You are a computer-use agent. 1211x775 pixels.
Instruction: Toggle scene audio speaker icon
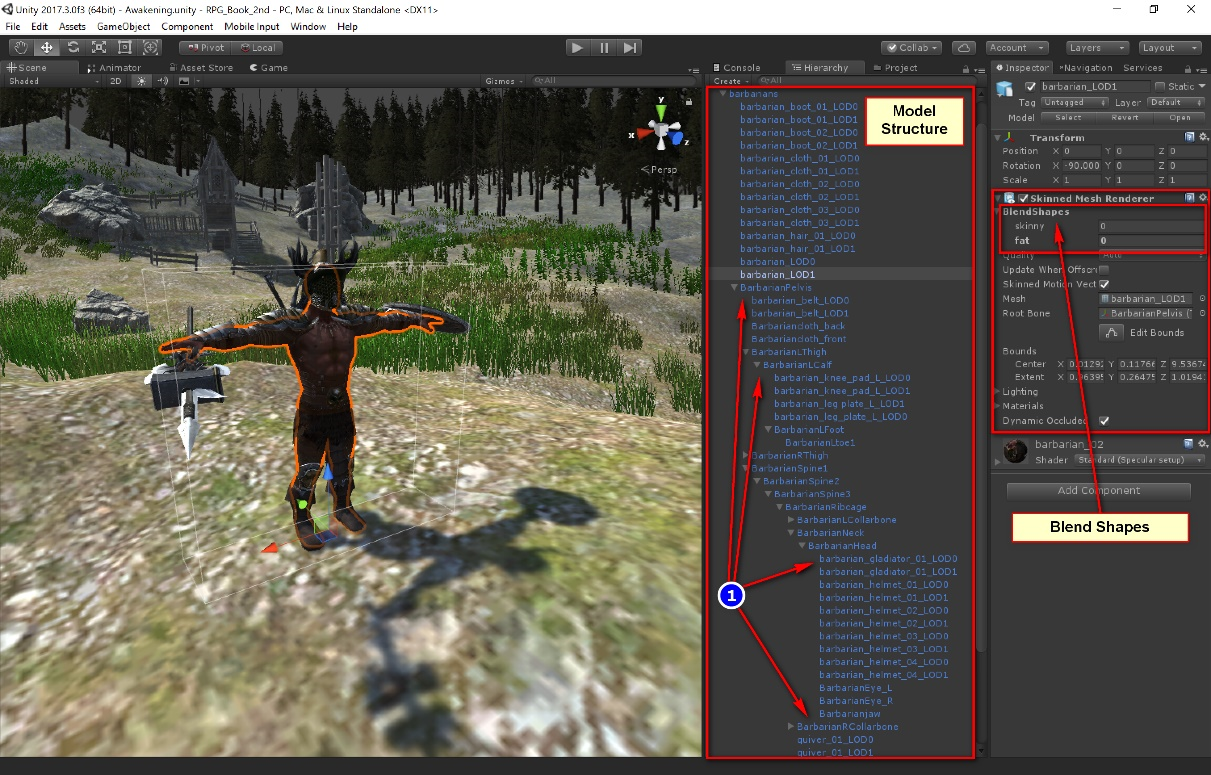(161, 81)
